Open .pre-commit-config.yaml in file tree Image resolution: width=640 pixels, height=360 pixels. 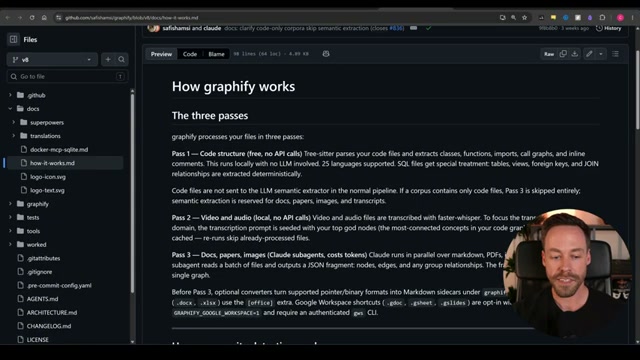point(59,285)
